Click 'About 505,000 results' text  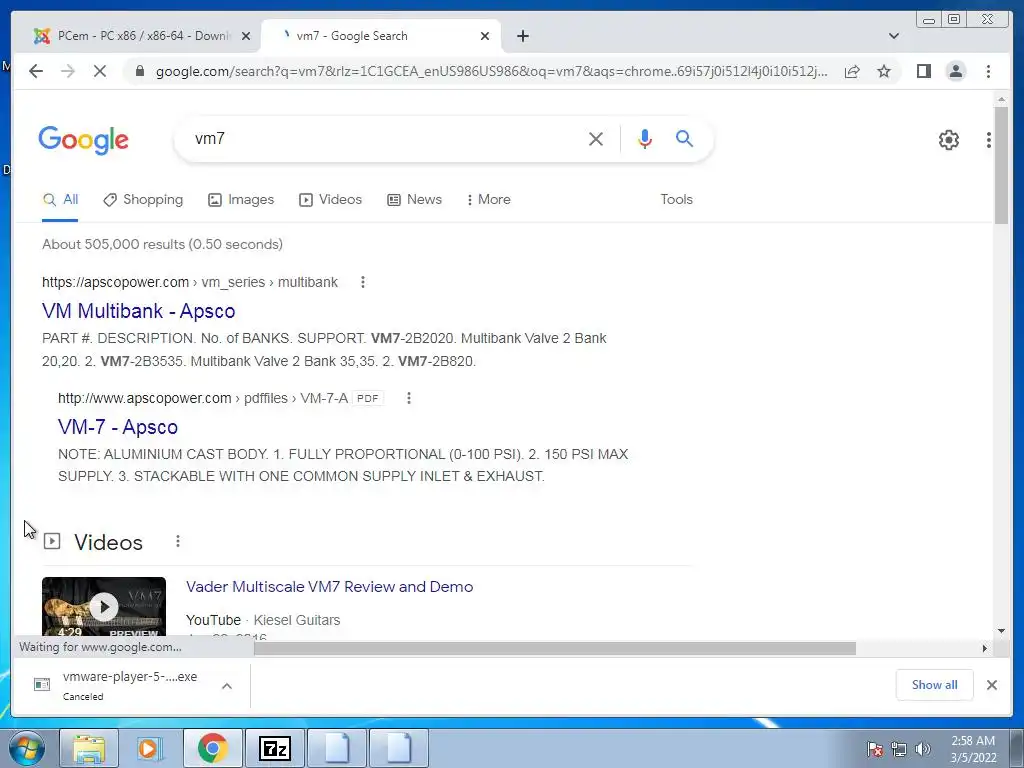[162, 244]
